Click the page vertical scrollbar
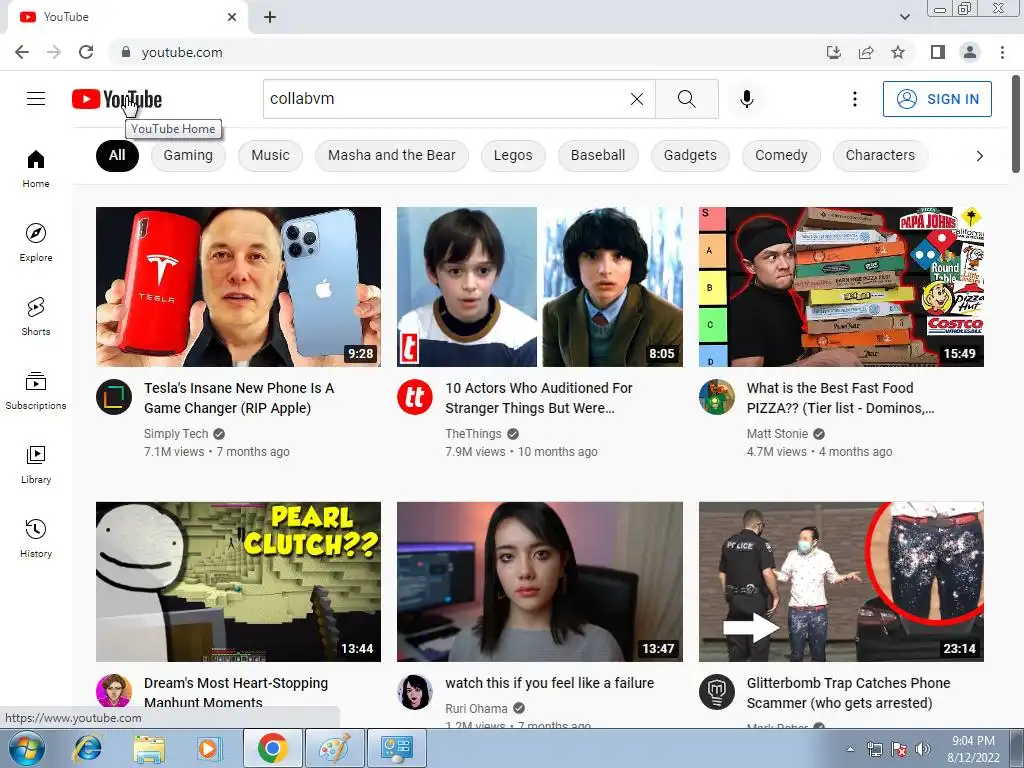The width and height of the screenshot is (1024, 768). point(1016,124)
